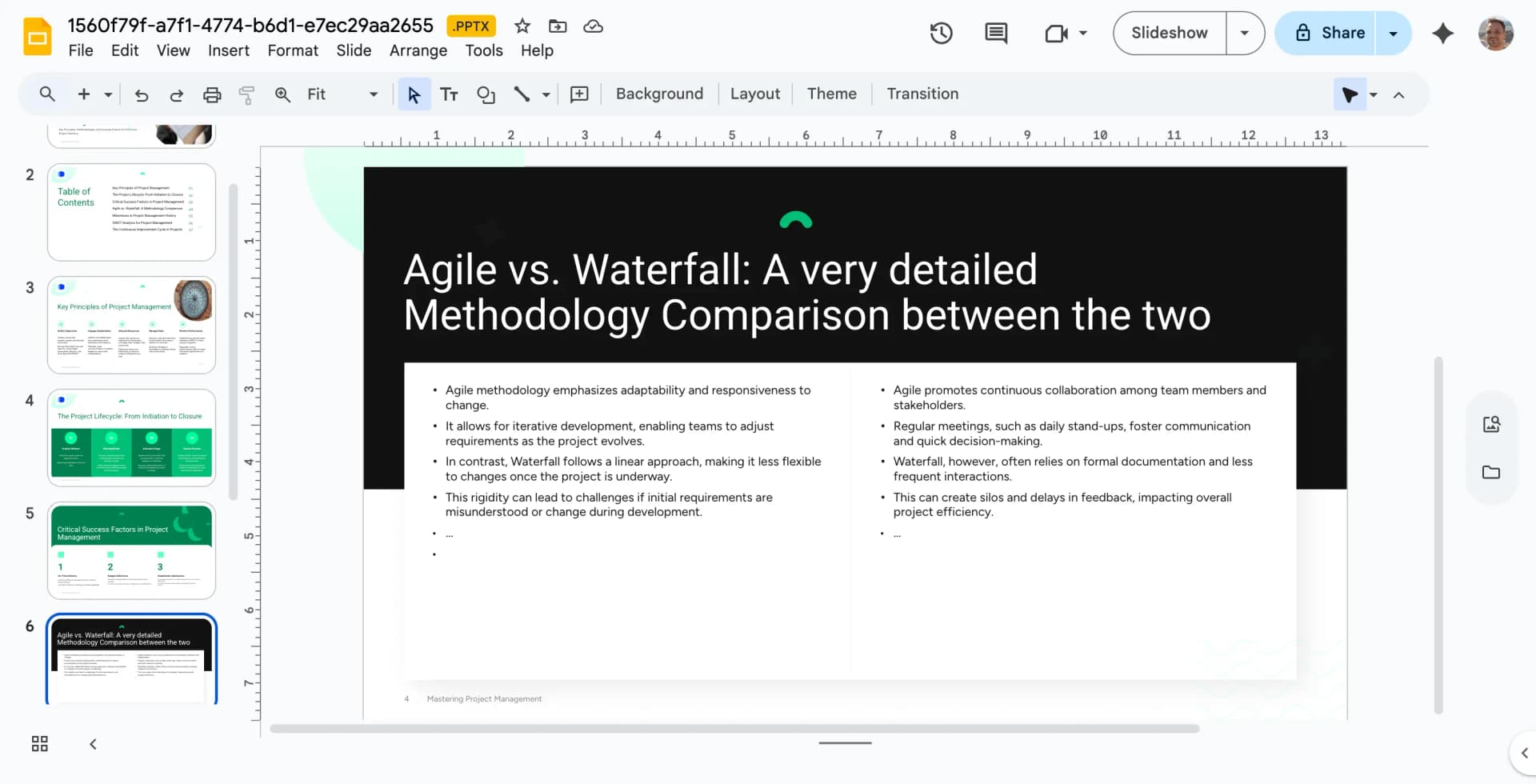Select slide 2 Table of Contents thumbnail
The height and width of the screenshot is (784, 1536).
pyautogui.click(x=131, y=212)
